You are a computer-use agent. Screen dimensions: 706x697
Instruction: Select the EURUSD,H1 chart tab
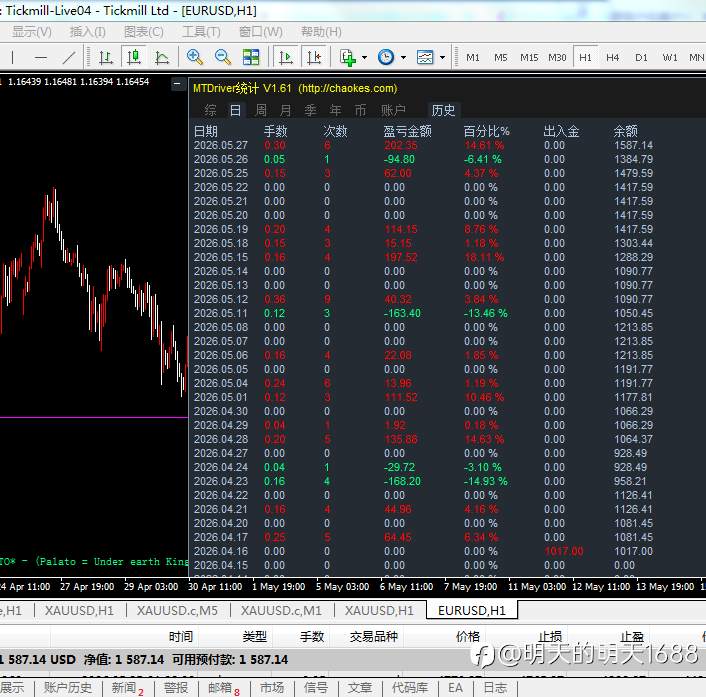[472, 611]
